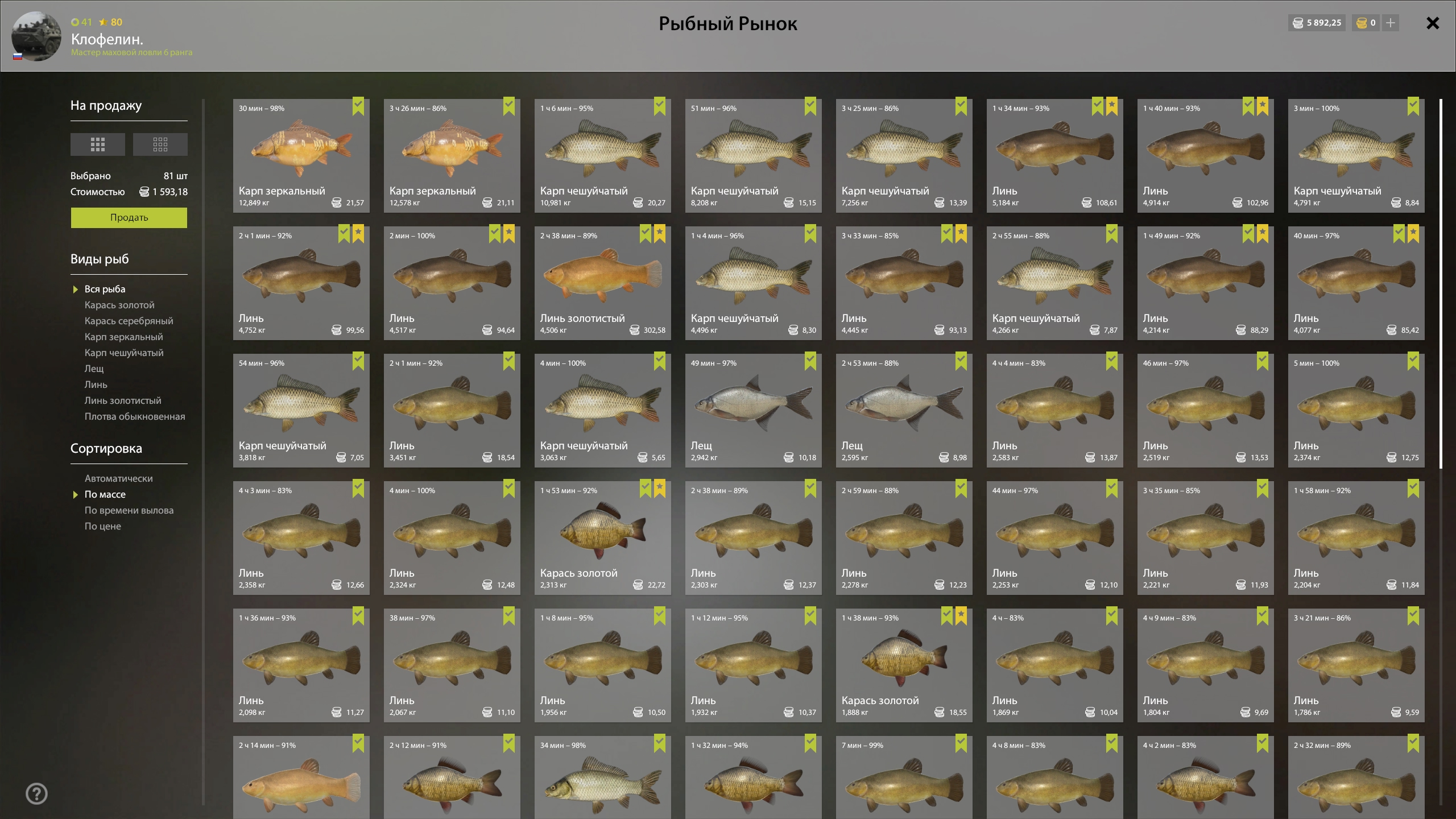Click the vertical scrollbar of fish grid
Viewport: 1456px width, 819px height.
(x=1441, y=284)
